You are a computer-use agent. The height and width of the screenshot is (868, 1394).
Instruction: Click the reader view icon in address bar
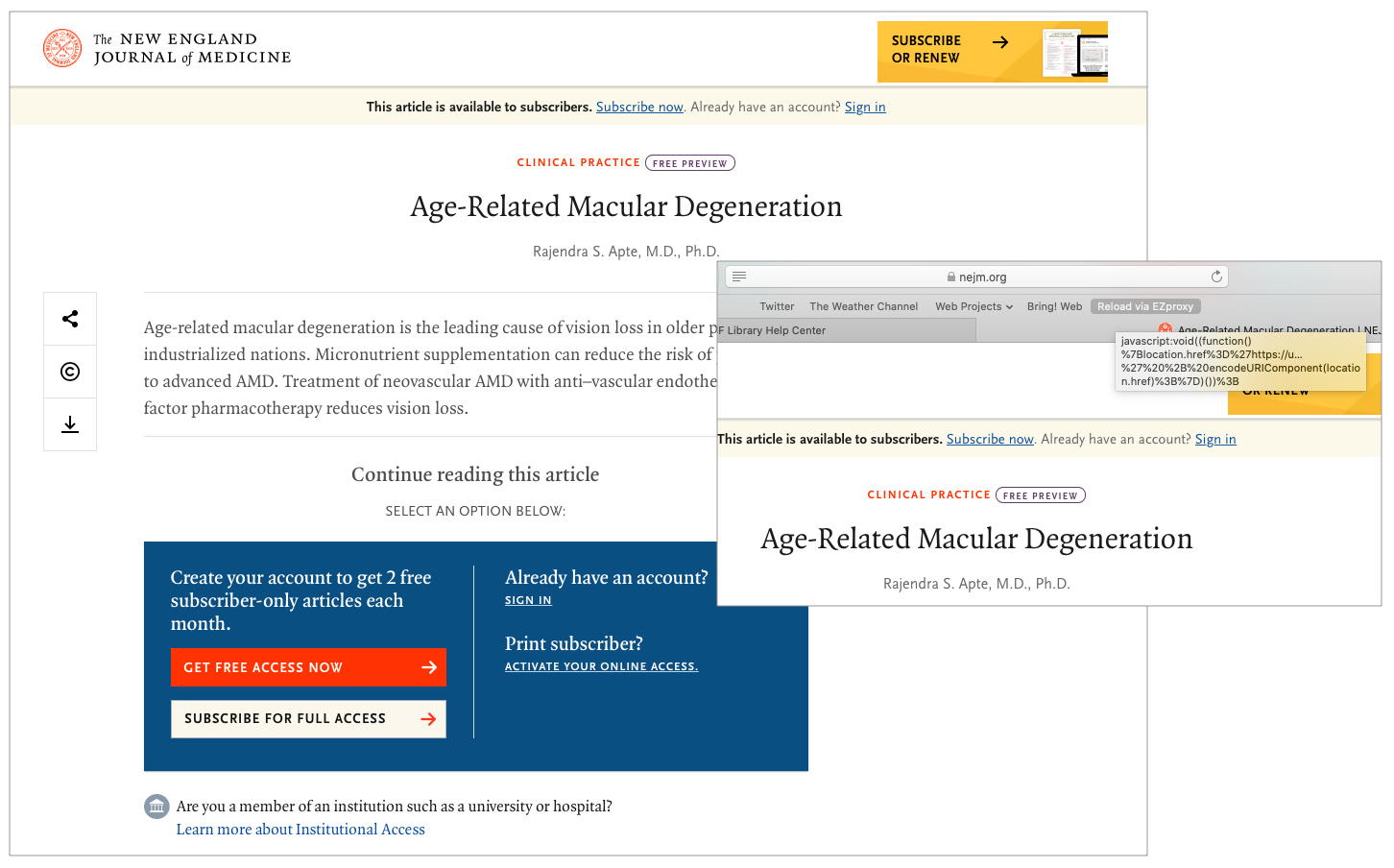[739, 277]
